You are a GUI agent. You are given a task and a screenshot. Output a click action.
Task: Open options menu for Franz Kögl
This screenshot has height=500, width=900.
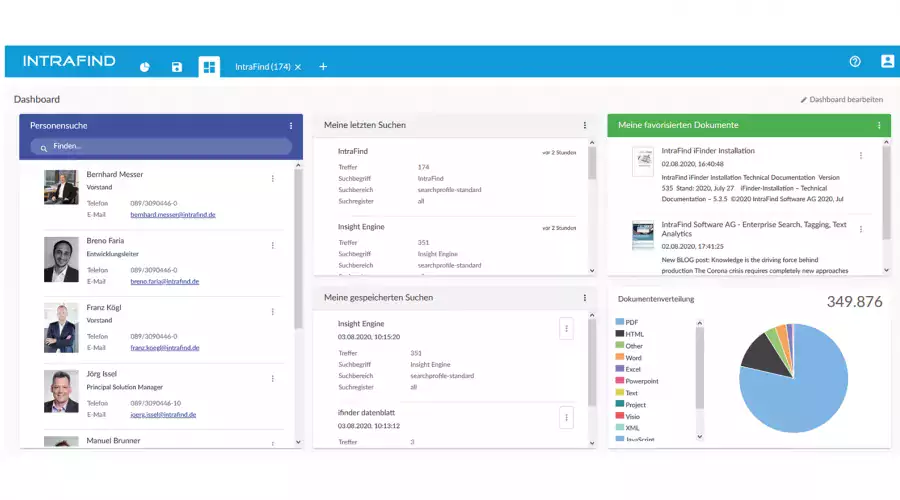pos(273,312)
